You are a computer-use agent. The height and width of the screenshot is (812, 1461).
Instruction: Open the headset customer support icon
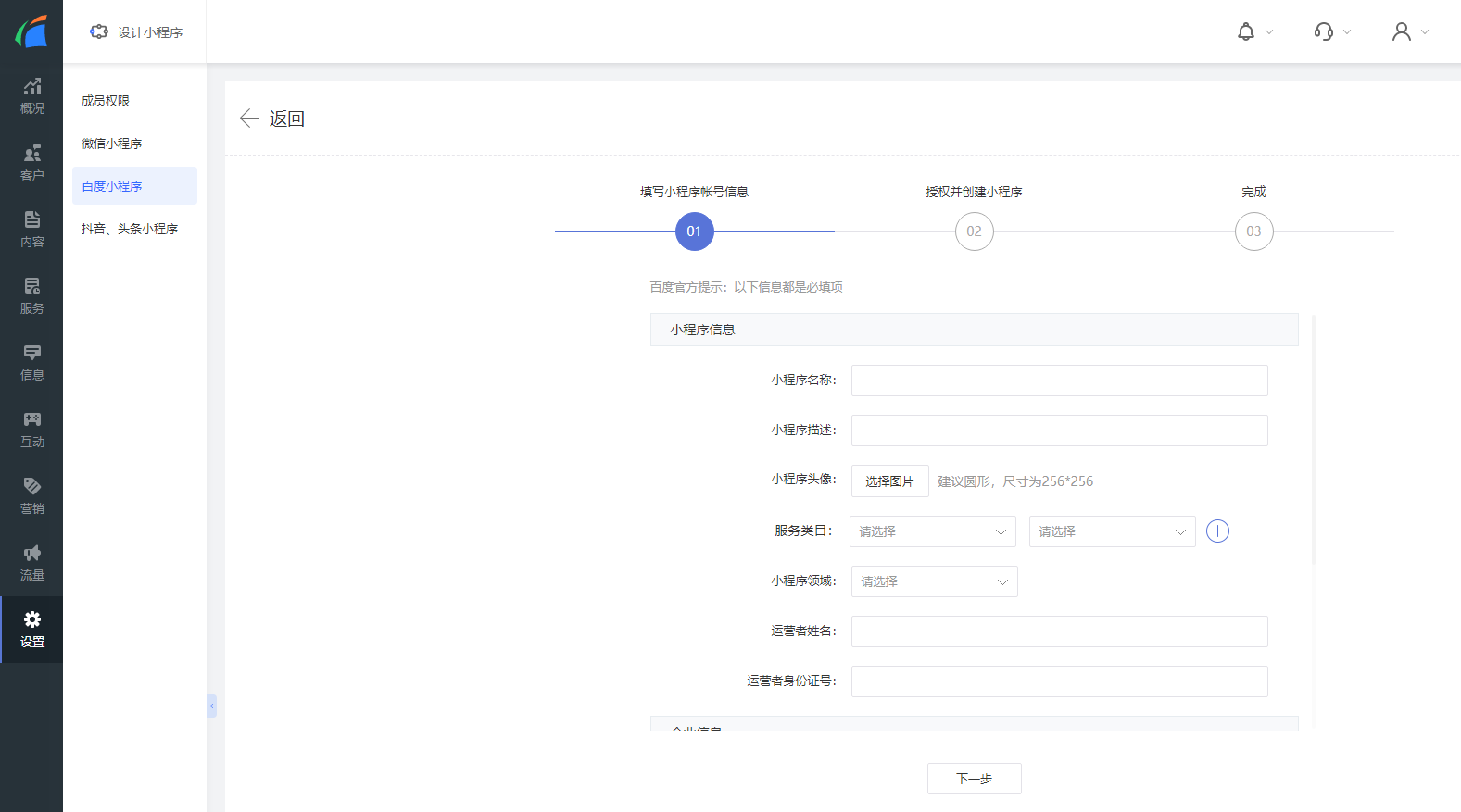point(1324,32)
